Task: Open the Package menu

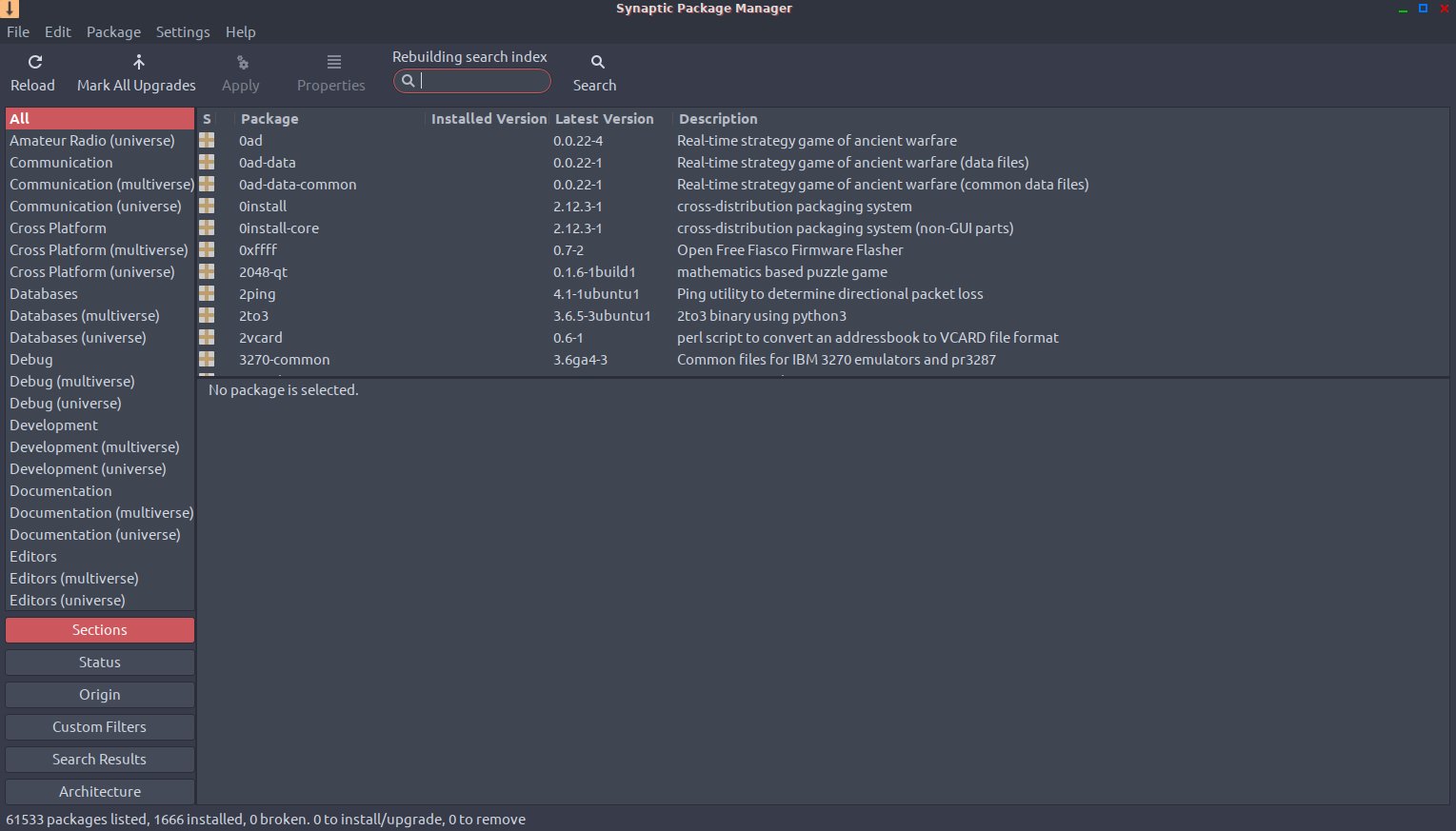Action: (x=113, y=32)
